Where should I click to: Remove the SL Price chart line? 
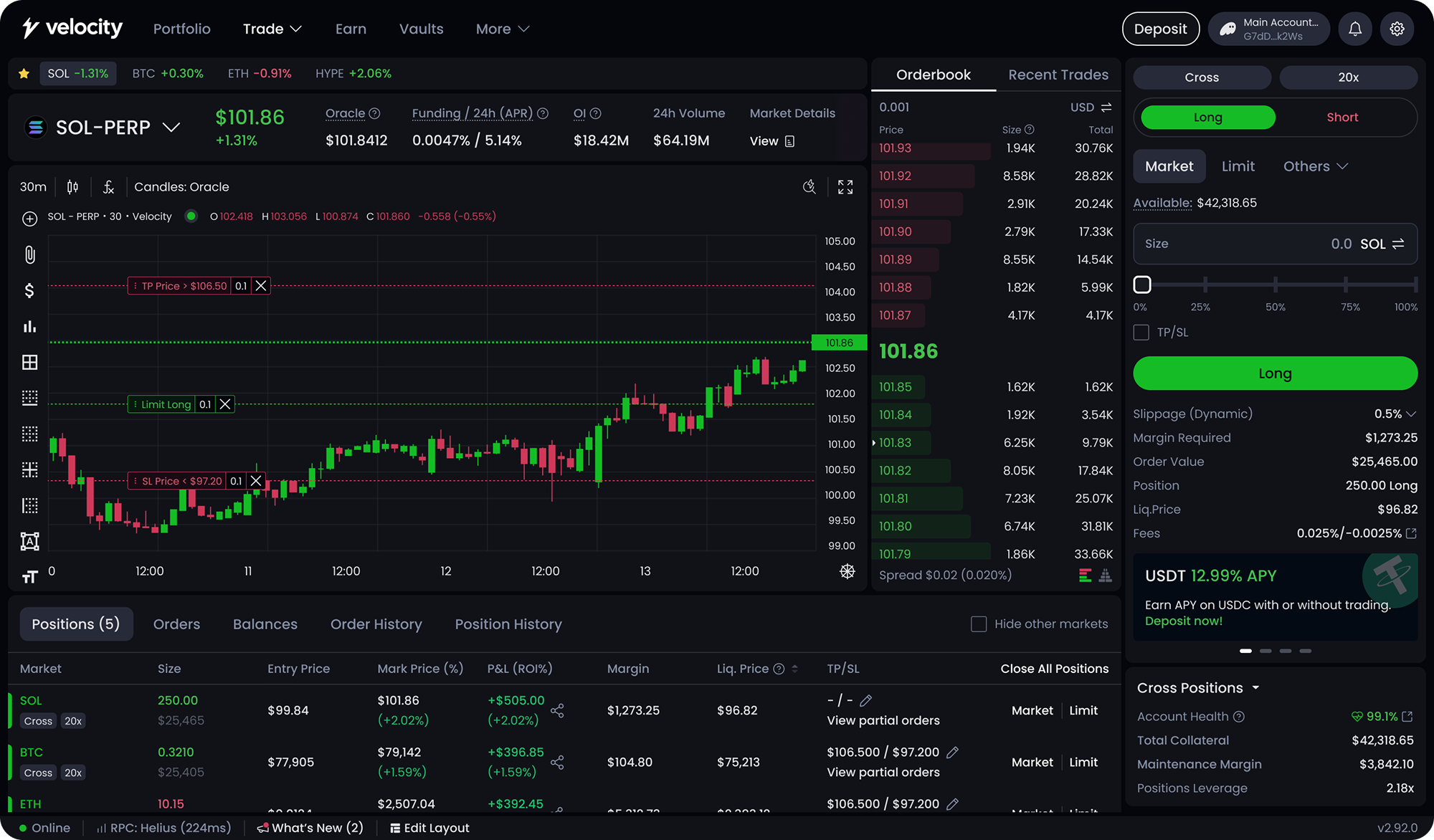[x=256, y=481]
